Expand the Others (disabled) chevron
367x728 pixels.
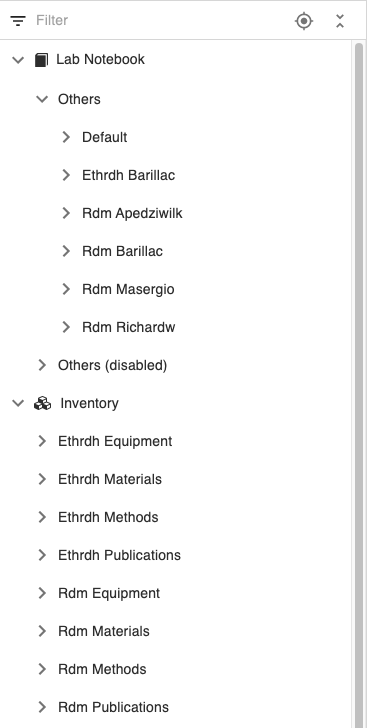coord(42,365)
